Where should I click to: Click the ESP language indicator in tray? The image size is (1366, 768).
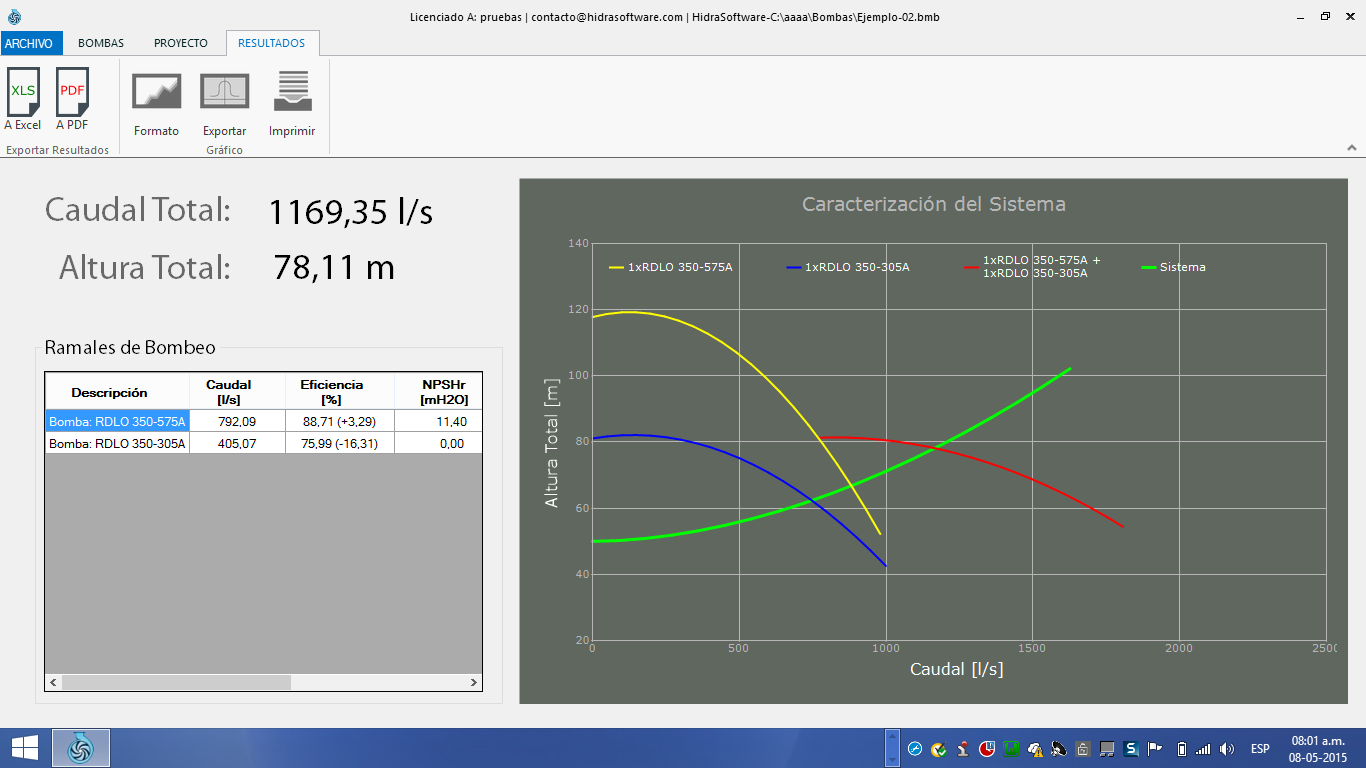tap(1260, 749)
